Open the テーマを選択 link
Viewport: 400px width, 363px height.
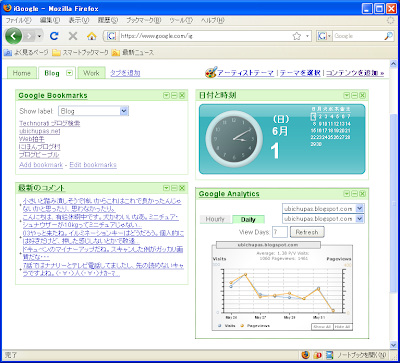tap(300, 73)
